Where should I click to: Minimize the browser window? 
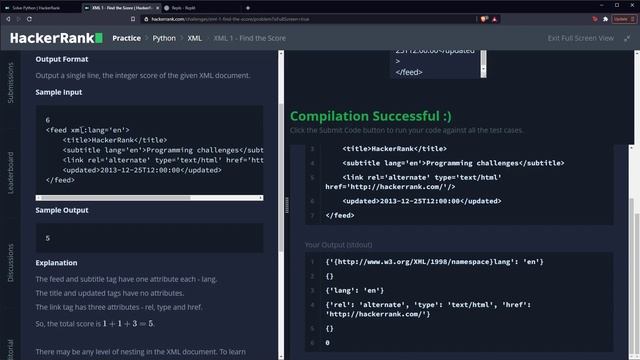(x=602, y=5)
